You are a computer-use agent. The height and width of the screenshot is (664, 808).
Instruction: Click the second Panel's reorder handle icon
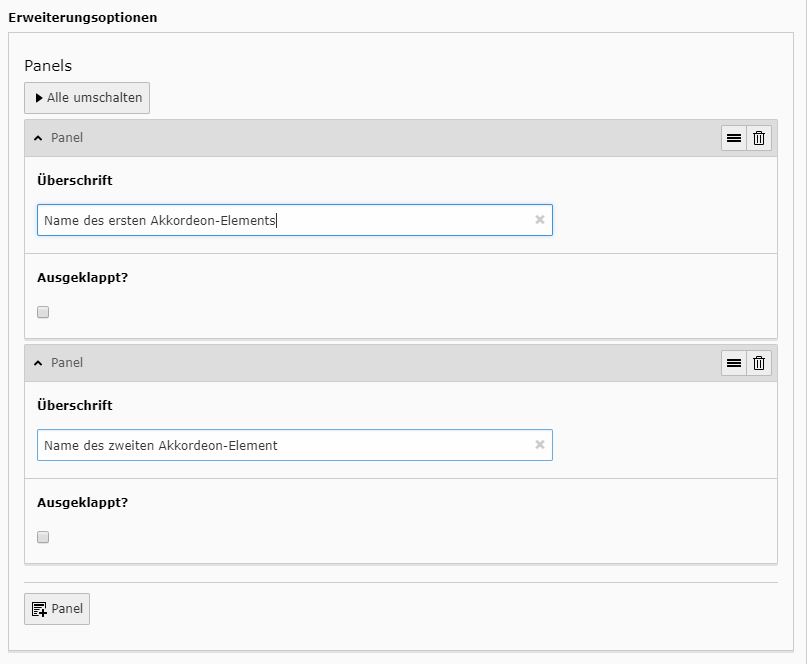[734, 363]
